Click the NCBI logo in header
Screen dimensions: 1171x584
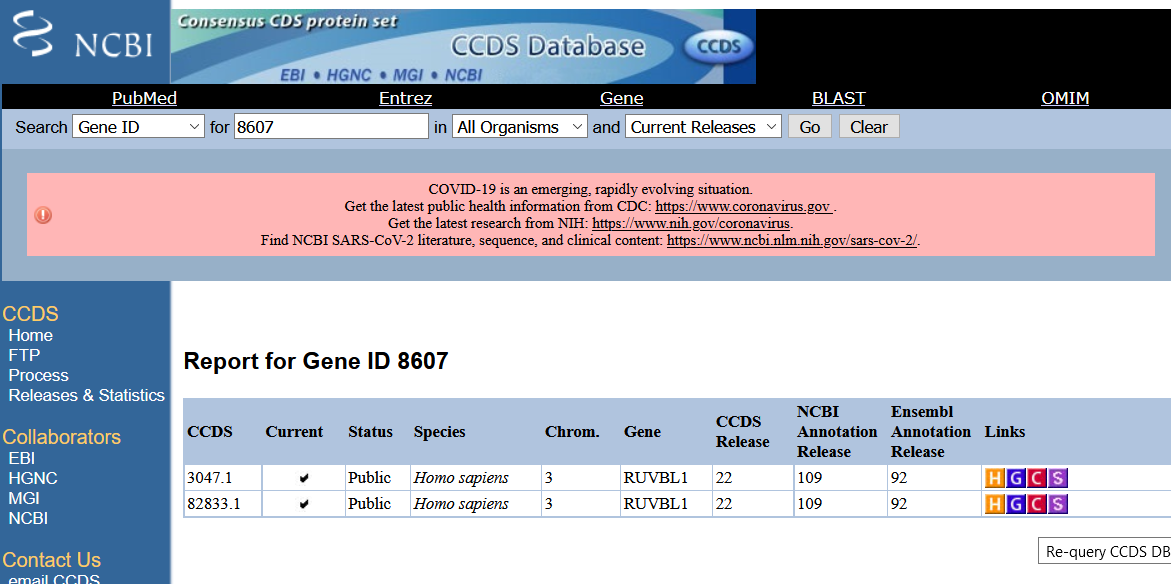(x=84, y=42)
